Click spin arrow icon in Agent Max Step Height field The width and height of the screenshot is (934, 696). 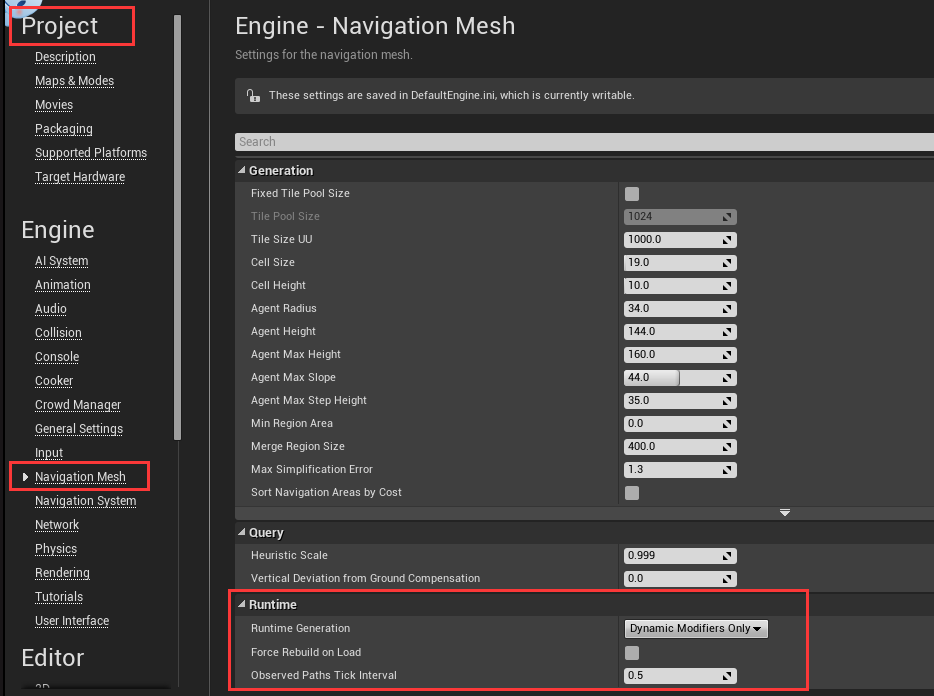(x=727, y=401)
